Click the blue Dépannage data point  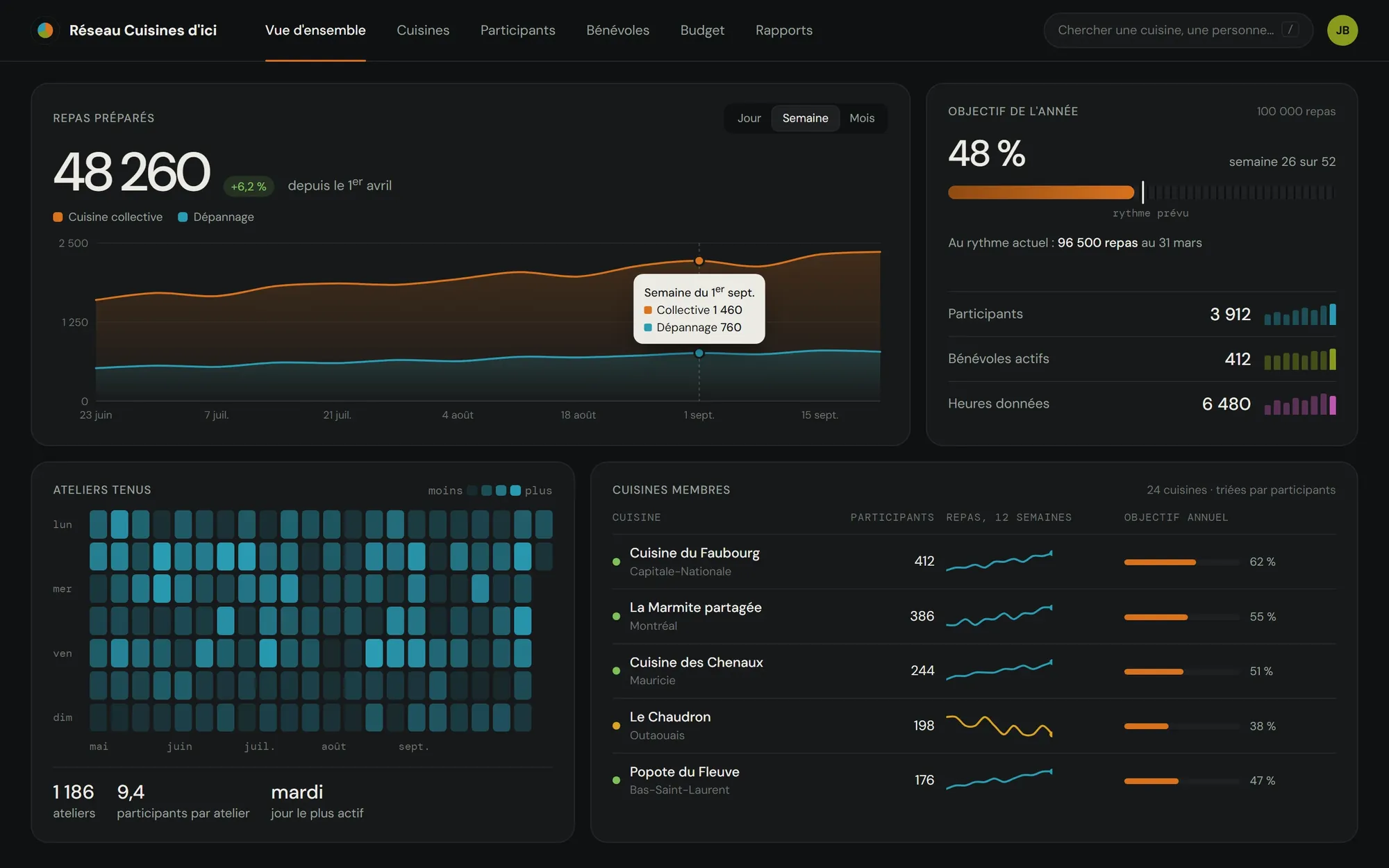699,353
